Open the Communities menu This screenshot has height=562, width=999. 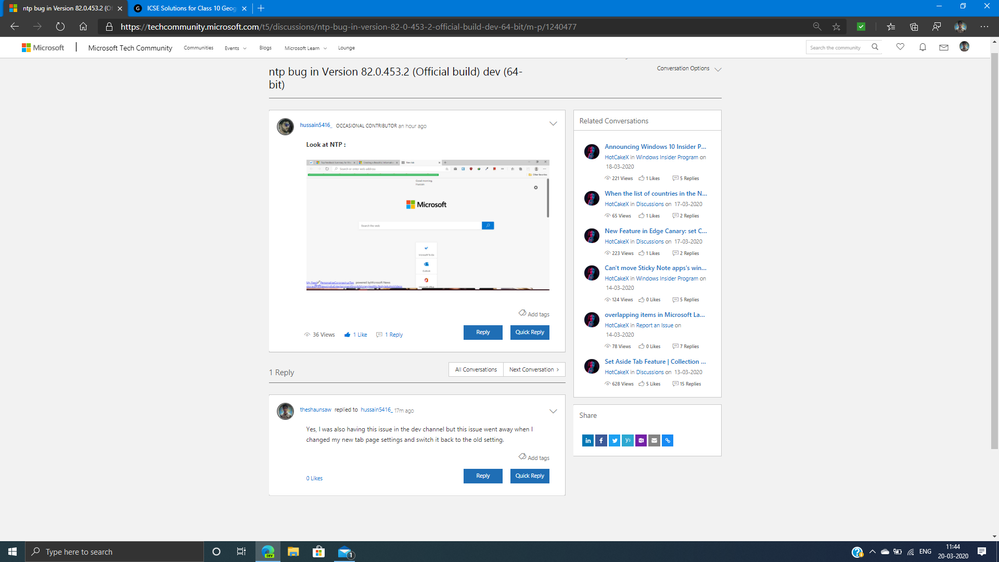[x=198, y=48]
